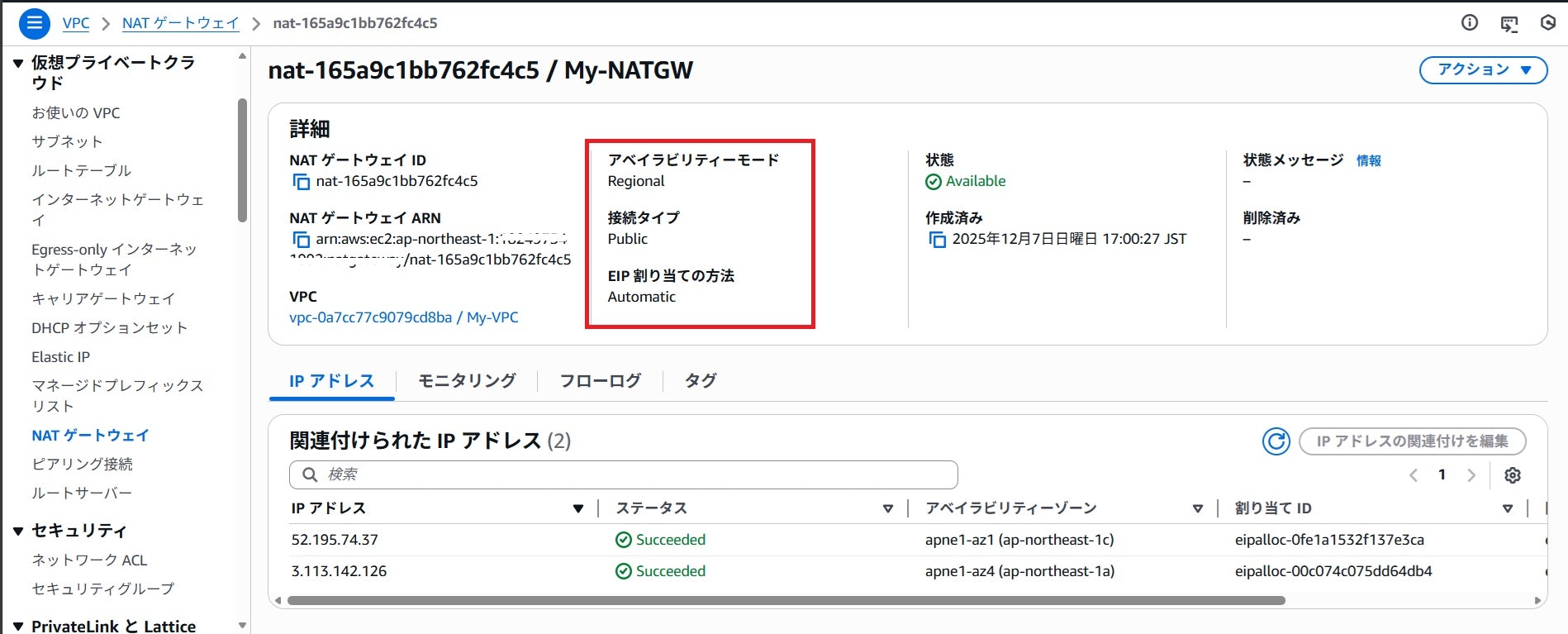Image resolution: width=1568 pixels, height=634 pixels.
Task: Open Elastic IP in sidebar
Action: pyautogui.click(x=61, y=357)
